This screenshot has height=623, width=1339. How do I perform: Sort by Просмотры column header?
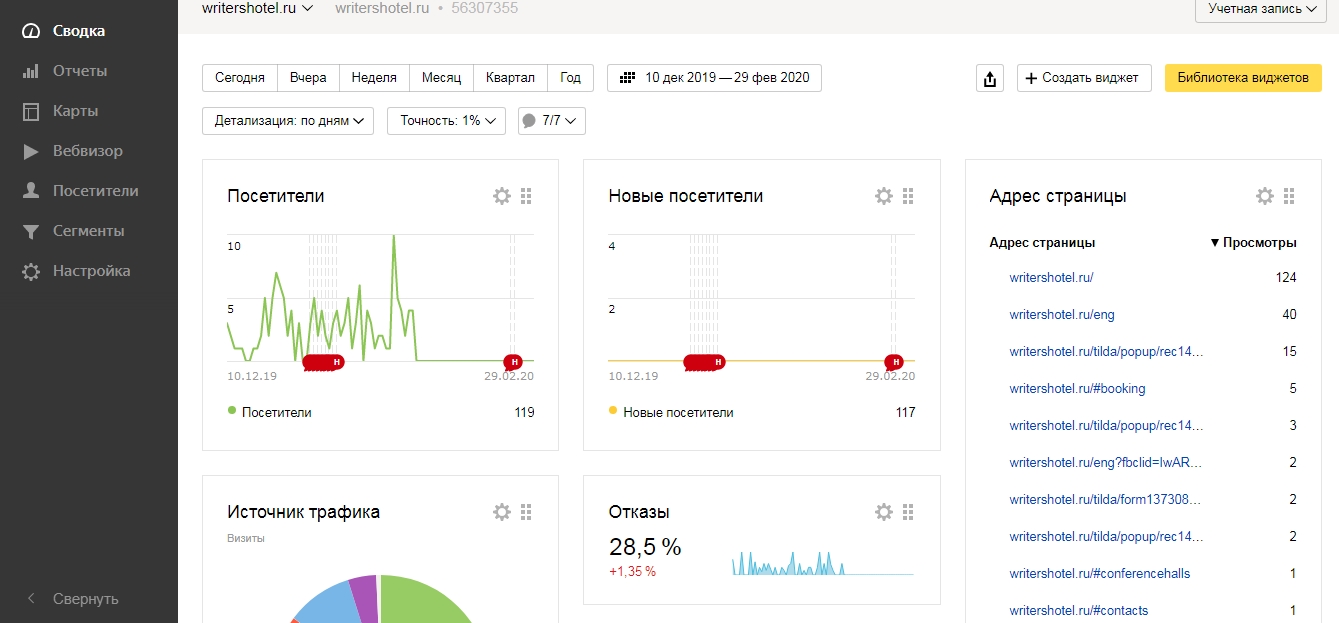(1253, 242)
